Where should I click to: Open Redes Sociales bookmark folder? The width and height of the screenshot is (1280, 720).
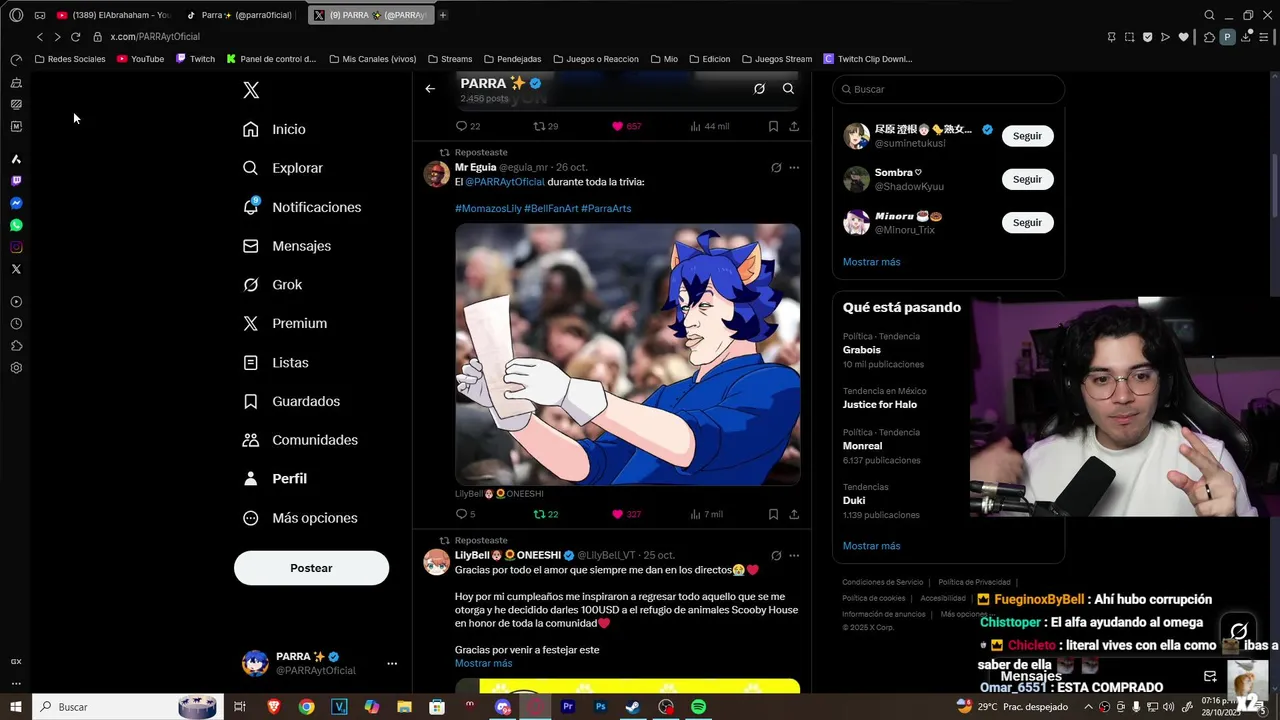(70, 59)
